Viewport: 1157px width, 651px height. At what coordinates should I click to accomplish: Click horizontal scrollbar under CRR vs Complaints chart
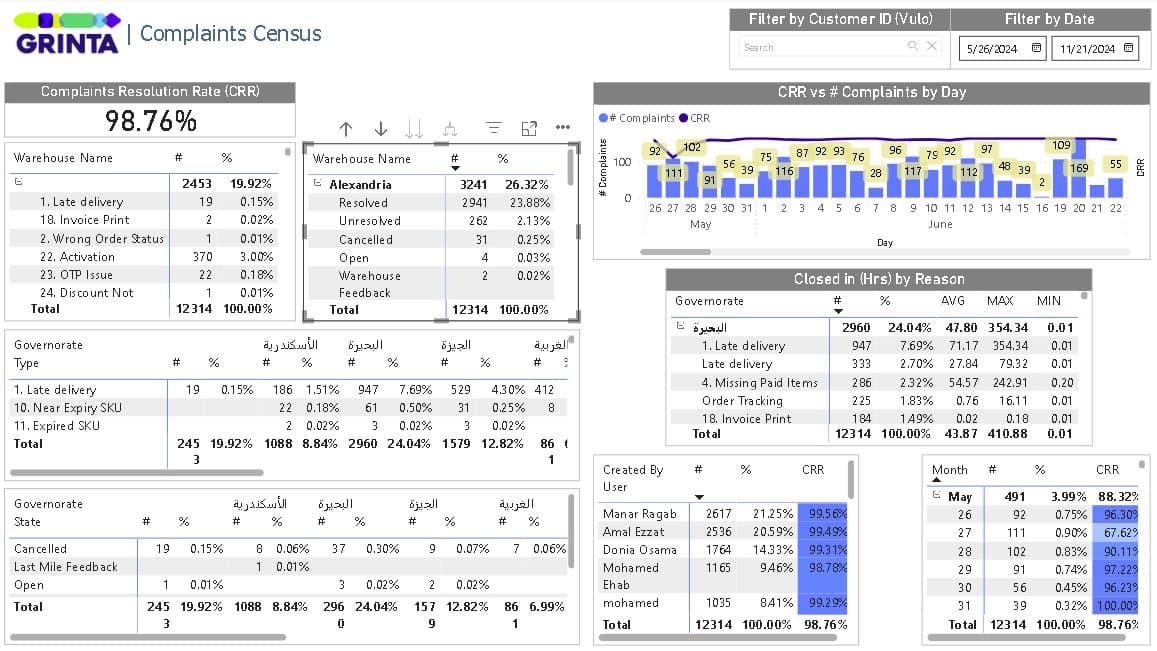(x=675, y=252)
